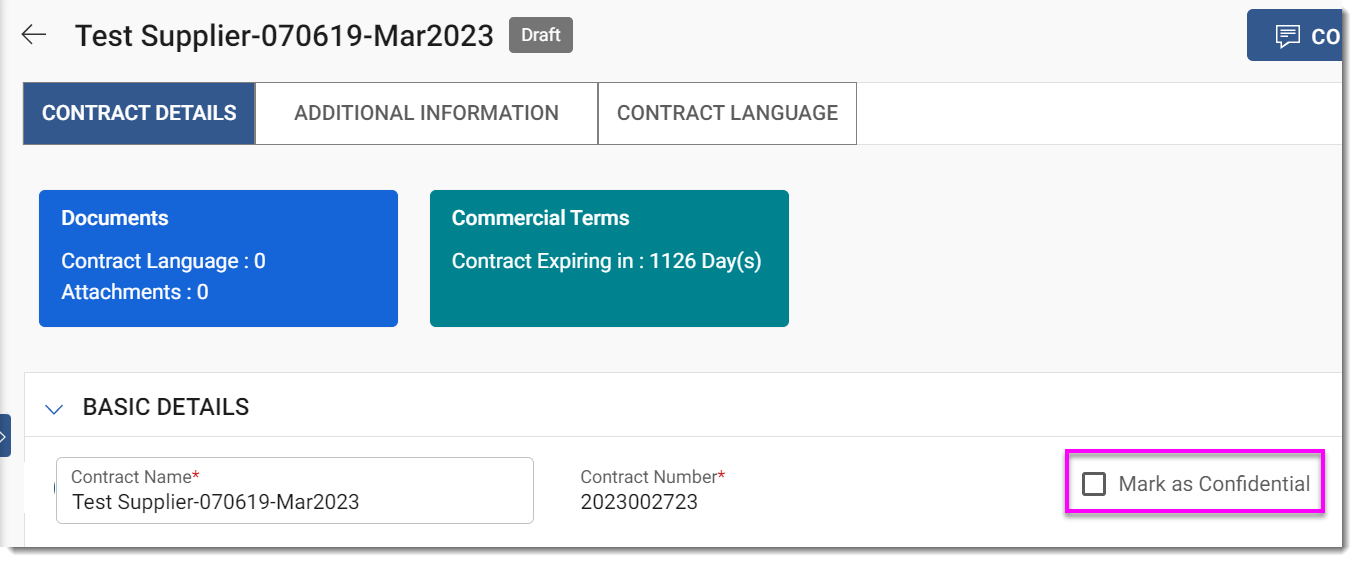Click the back arrow icon
This screenshot has height=562, width=1357.
34,35
